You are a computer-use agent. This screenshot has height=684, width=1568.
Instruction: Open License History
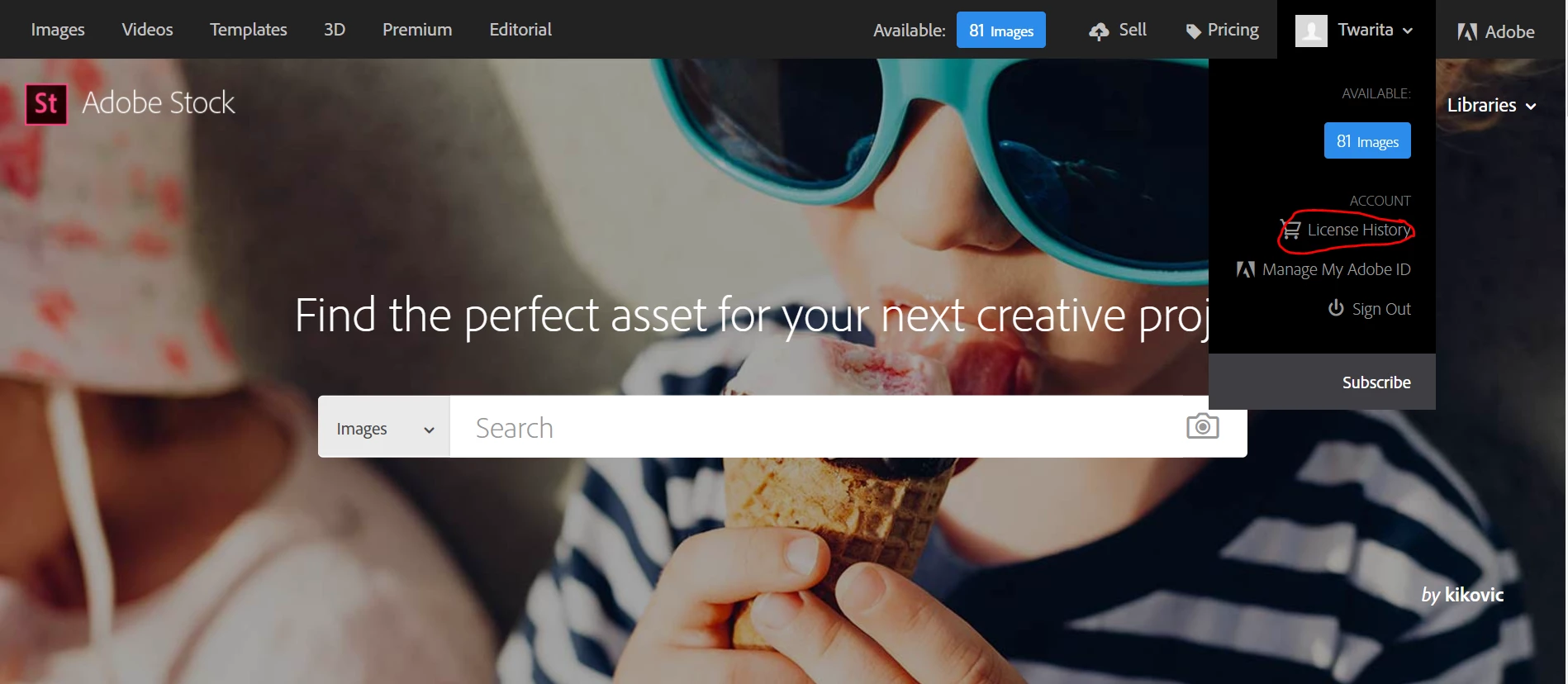tap(1359, 230)
